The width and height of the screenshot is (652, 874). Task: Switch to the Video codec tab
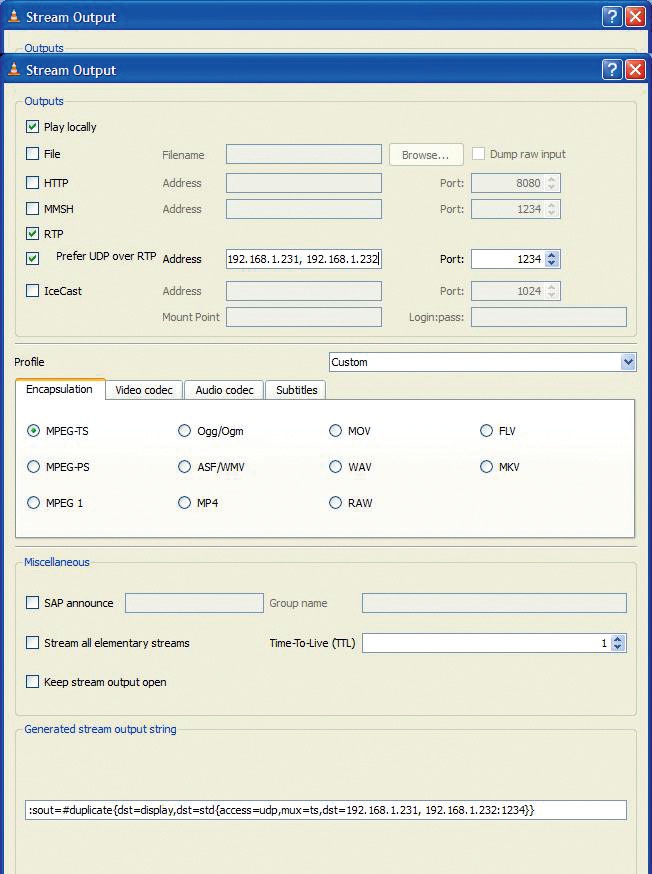tap(144, 390)
